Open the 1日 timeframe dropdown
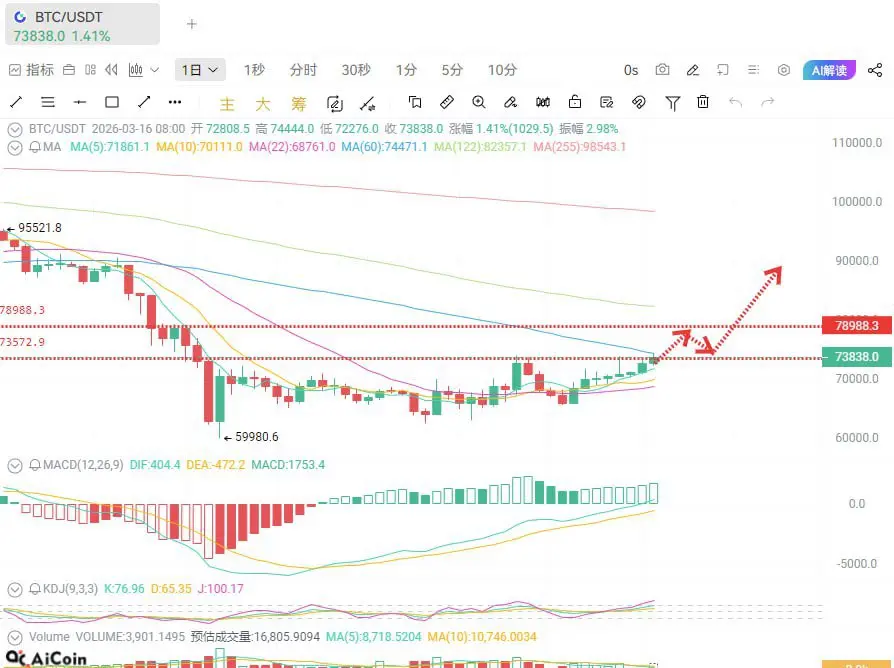The height and width of the screenshot is (668, 894). 200,70
